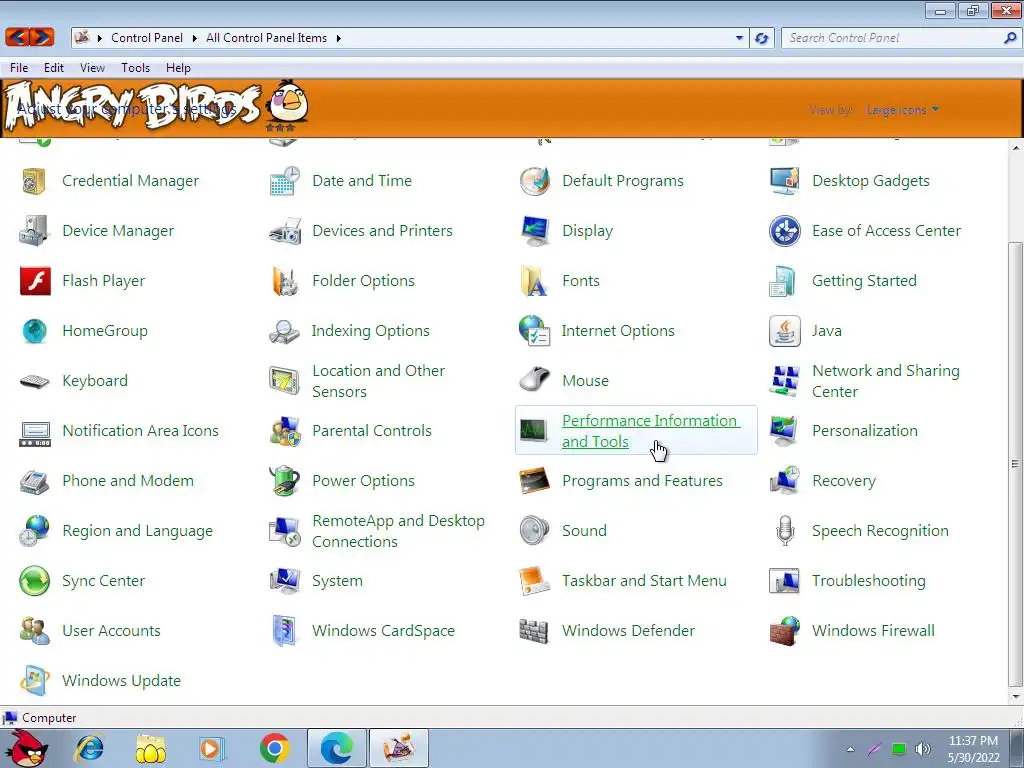Open the Windows Defender icon
Viewport: 1024px width, 768px height.
tap(534, 631)
